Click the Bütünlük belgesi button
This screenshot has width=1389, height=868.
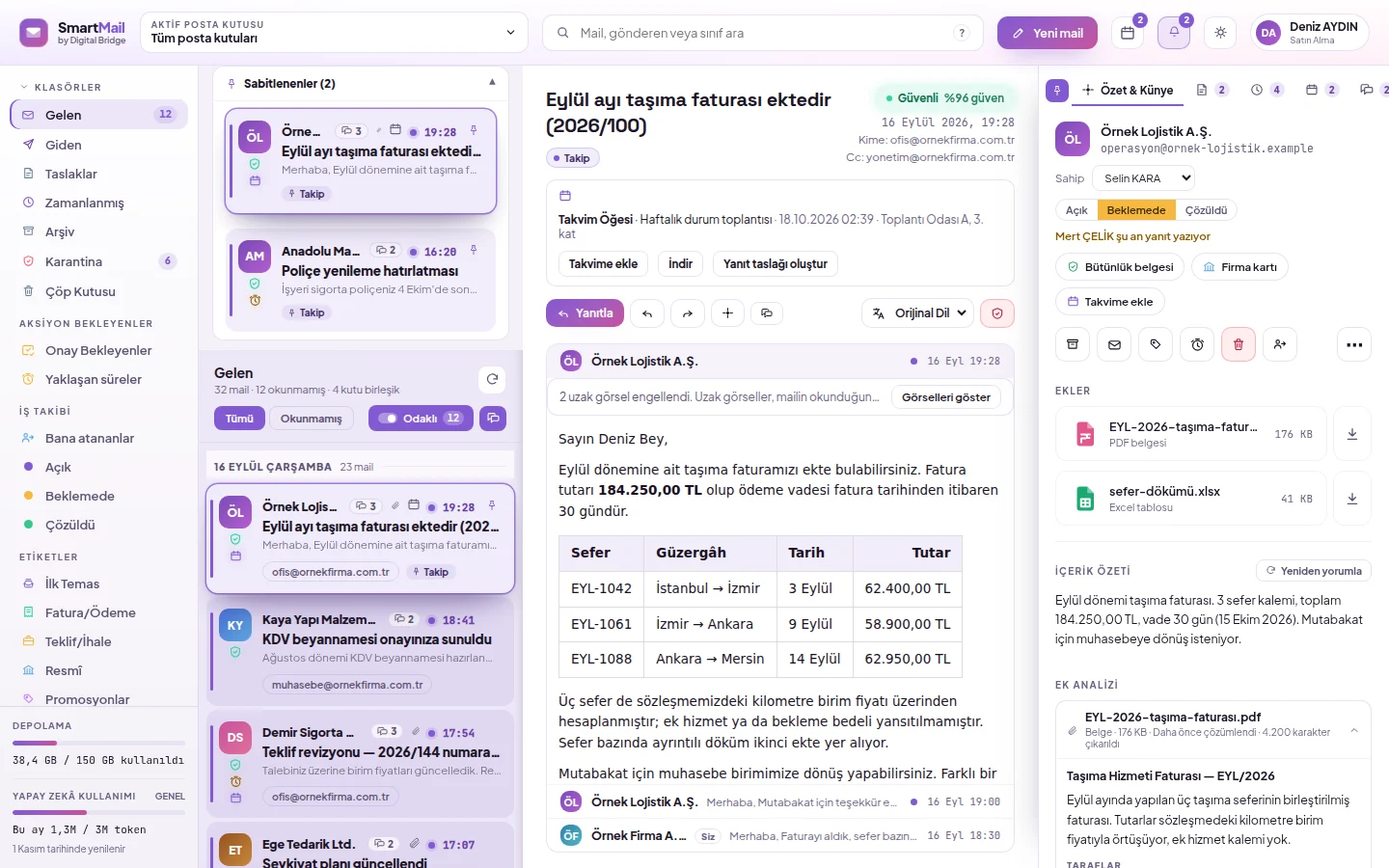(x=1119, y=267)
